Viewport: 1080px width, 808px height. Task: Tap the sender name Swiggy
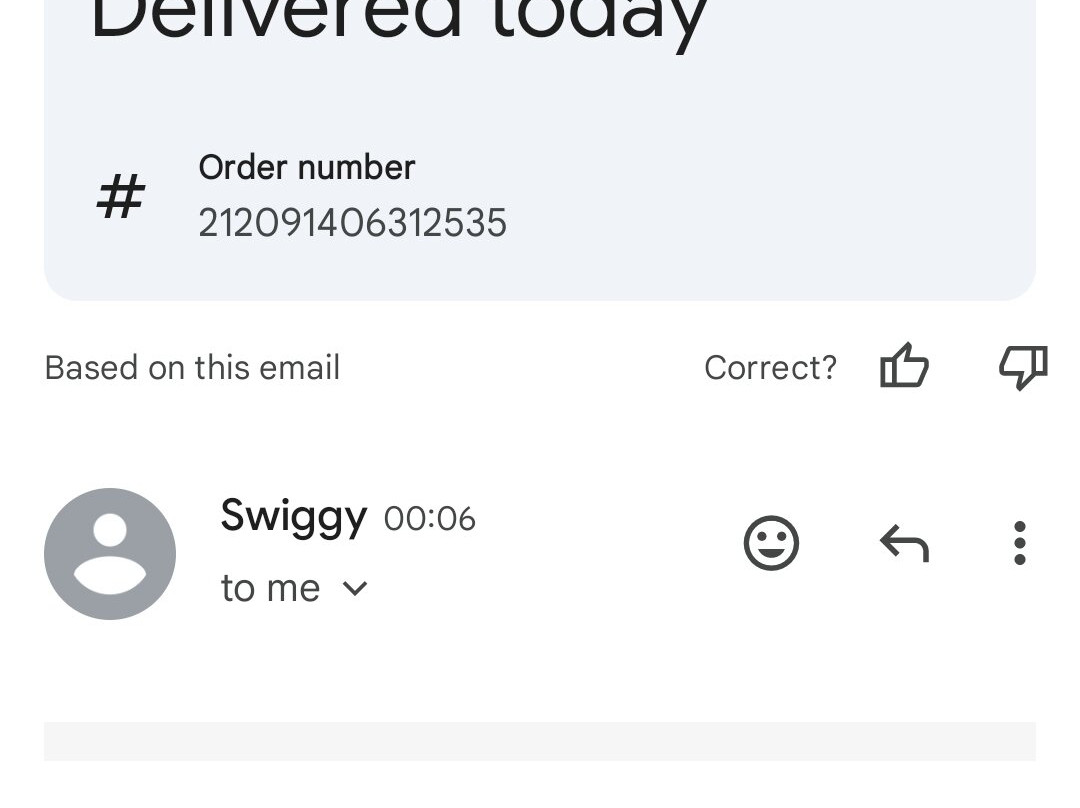[x=293, y=516]
